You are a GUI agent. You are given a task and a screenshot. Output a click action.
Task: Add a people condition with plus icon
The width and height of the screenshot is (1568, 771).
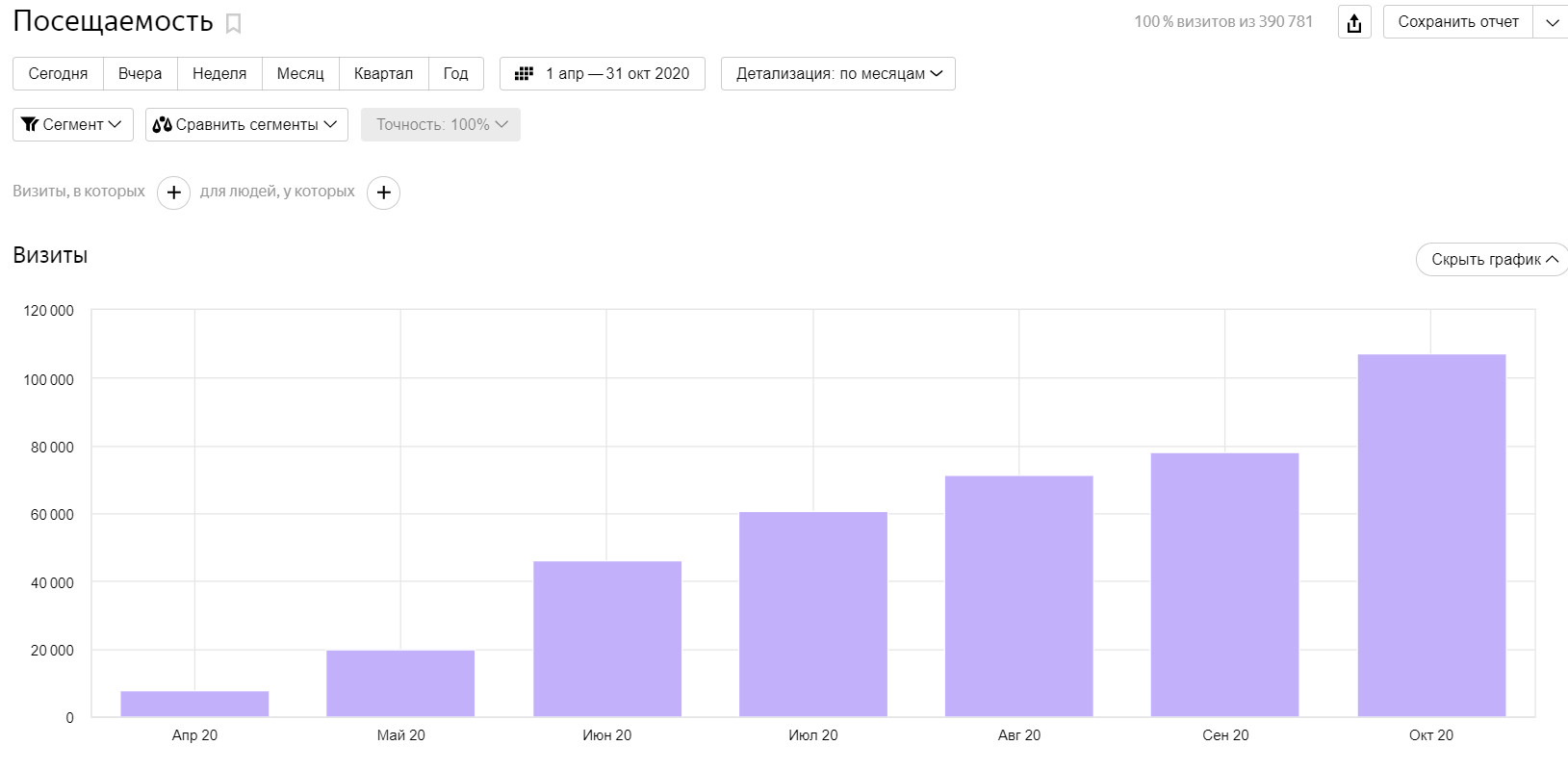coord(383,193)
